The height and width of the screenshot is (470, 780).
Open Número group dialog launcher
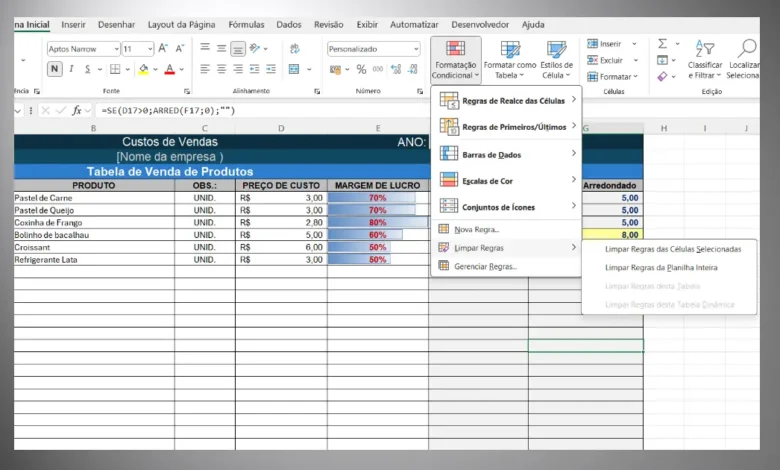click(420, 91)
